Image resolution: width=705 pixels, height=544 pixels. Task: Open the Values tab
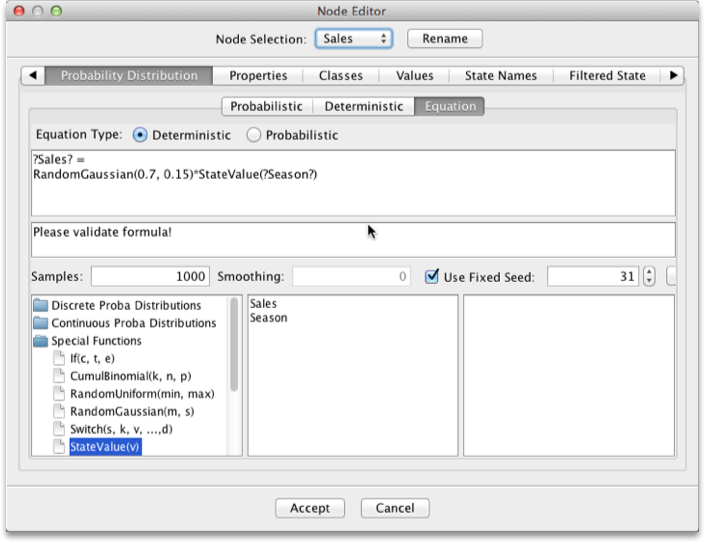[415, 76]
